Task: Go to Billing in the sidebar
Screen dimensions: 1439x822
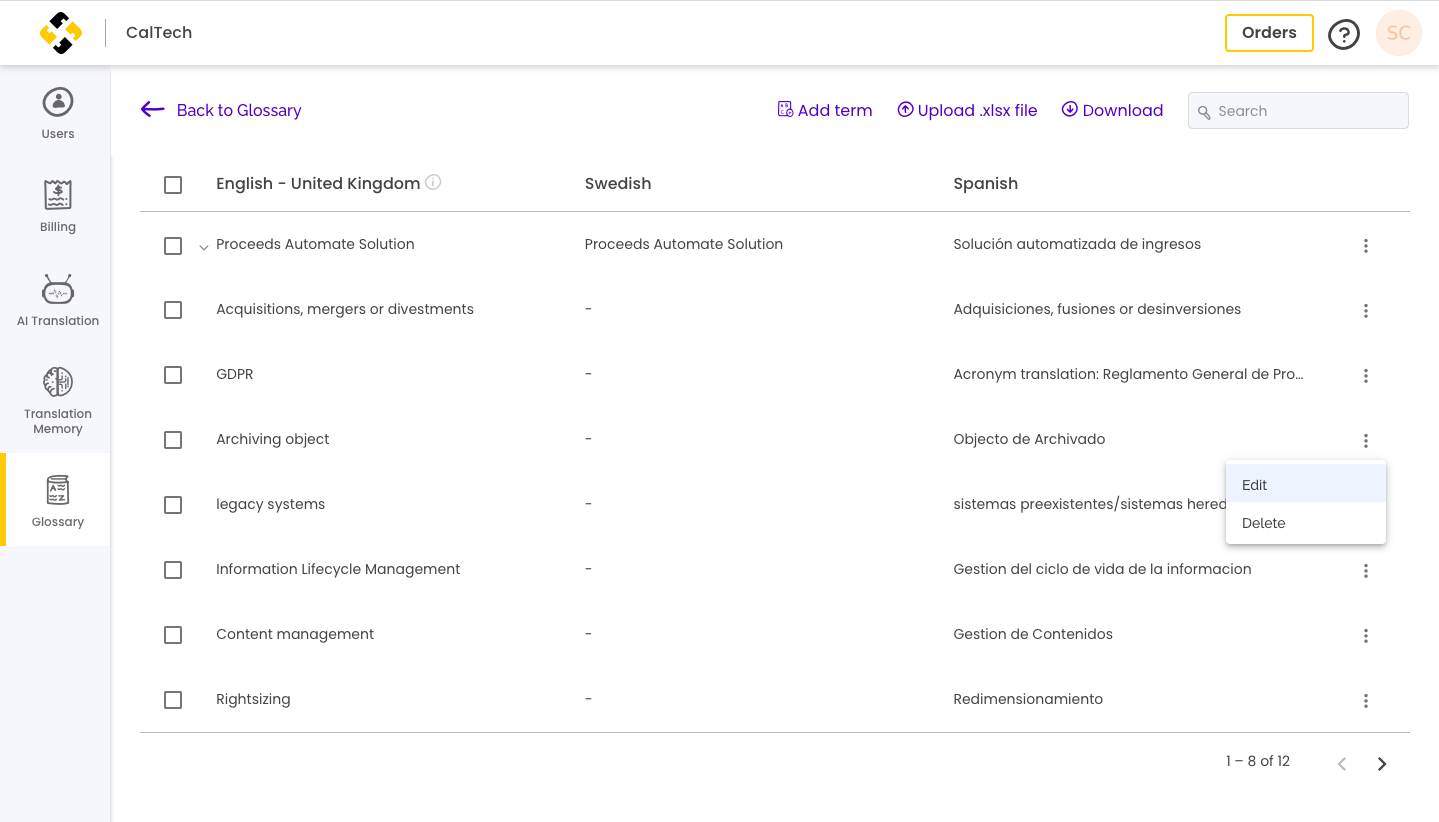Action: [58, 206]
